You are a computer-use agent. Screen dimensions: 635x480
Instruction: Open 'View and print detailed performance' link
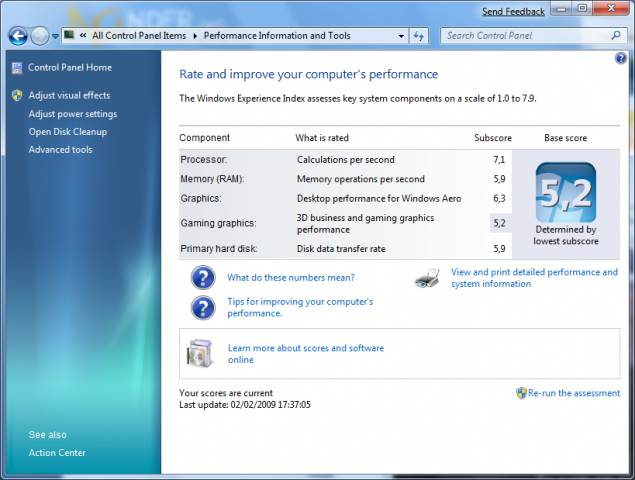coord(535,278)
